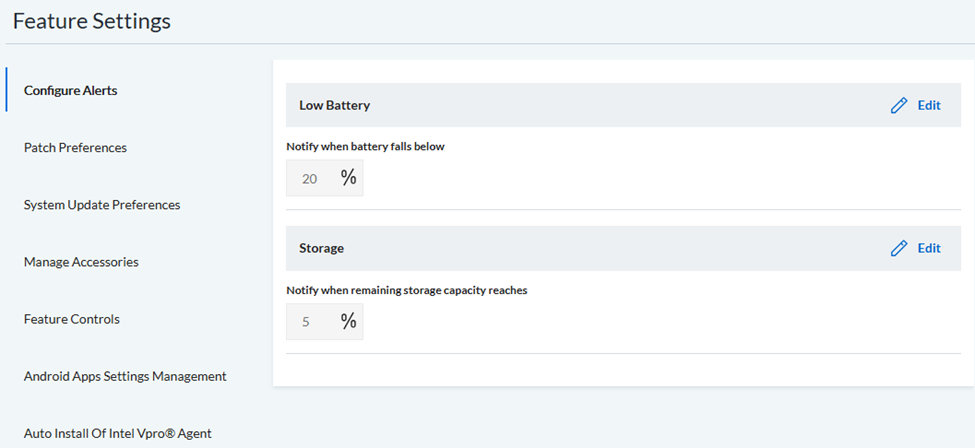Click the 'Notify when battery falls below' label
975x448 pixels.
coord(366,147)
